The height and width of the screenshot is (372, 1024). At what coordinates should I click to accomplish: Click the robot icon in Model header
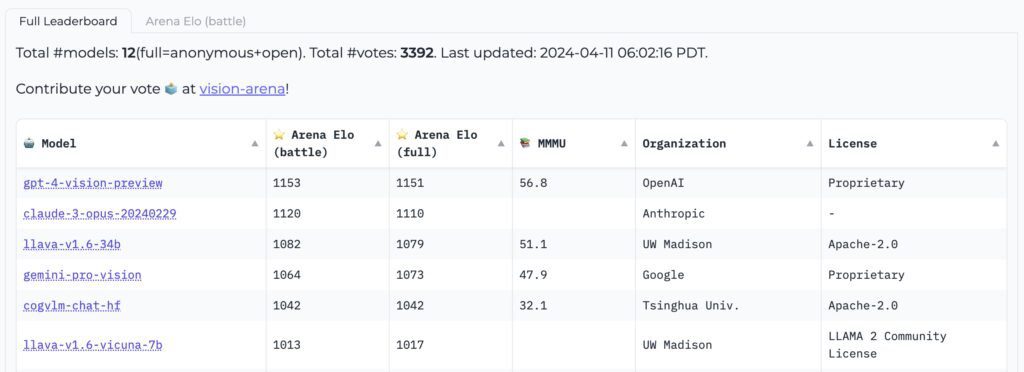point(29,143)
